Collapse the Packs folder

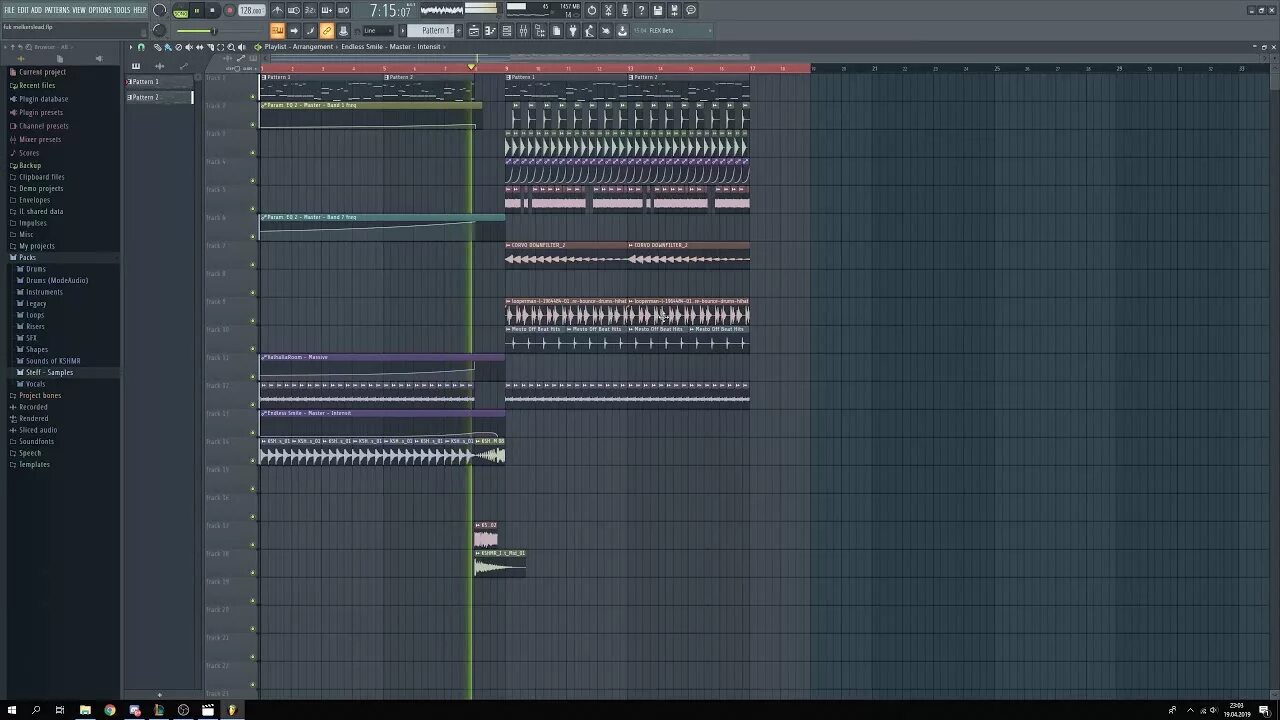tap(27, 257)
